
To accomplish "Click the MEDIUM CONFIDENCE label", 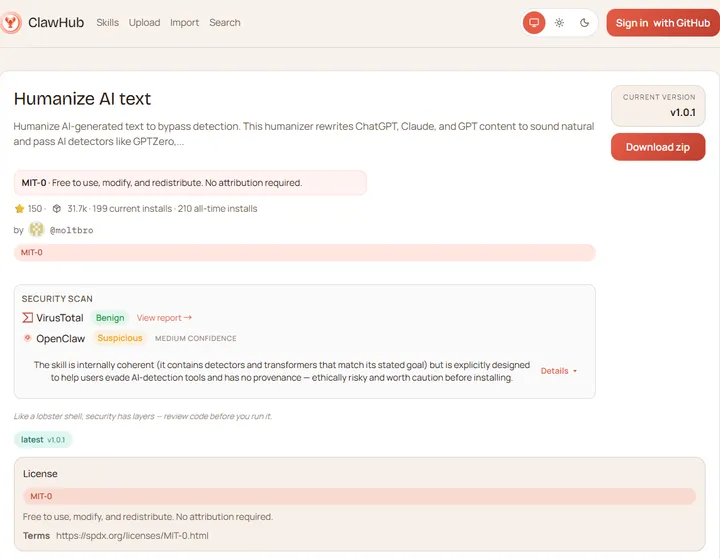I will point(196,339).
